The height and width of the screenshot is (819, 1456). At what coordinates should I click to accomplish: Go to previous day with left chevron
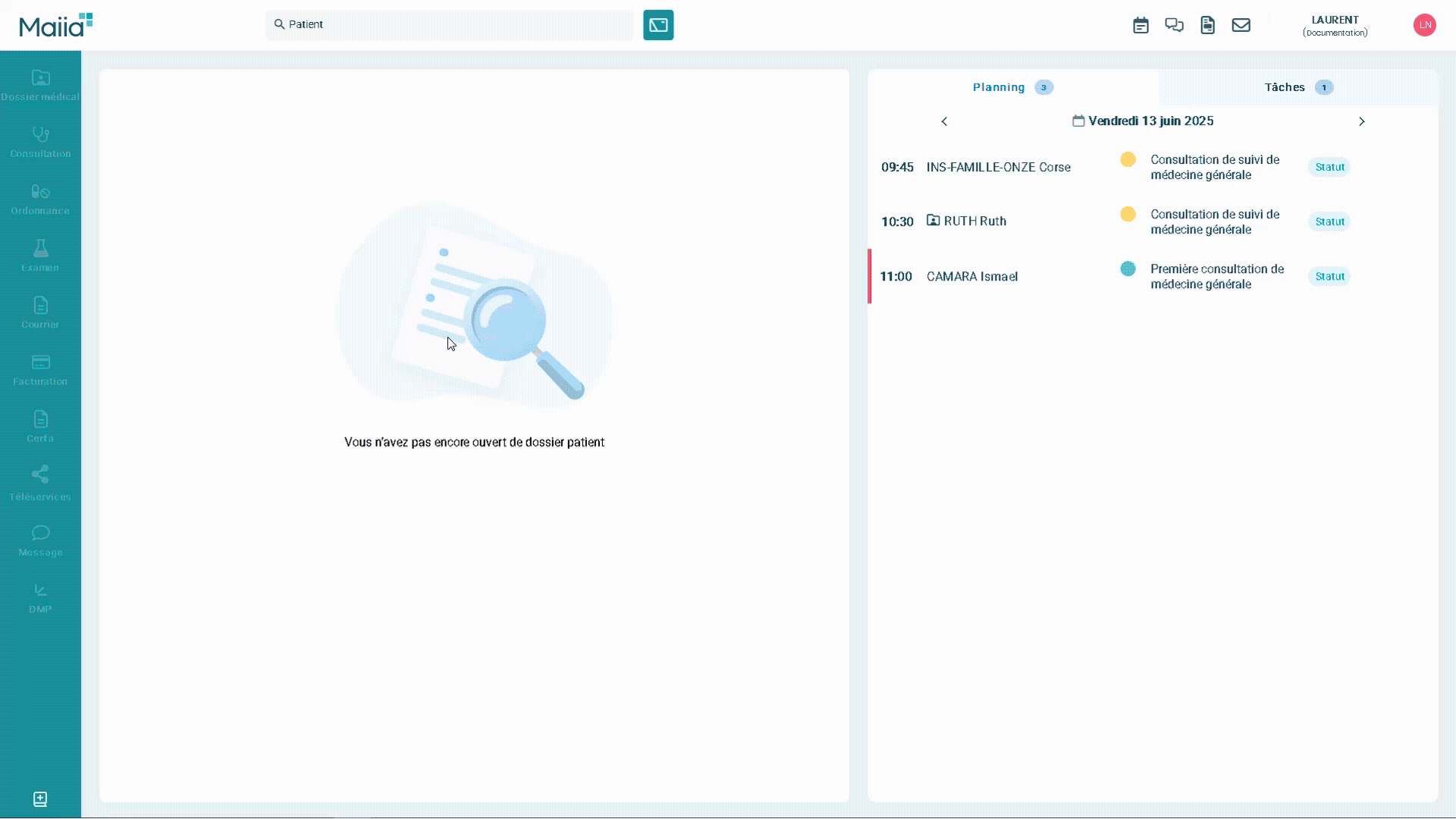[x=944, y=121]
